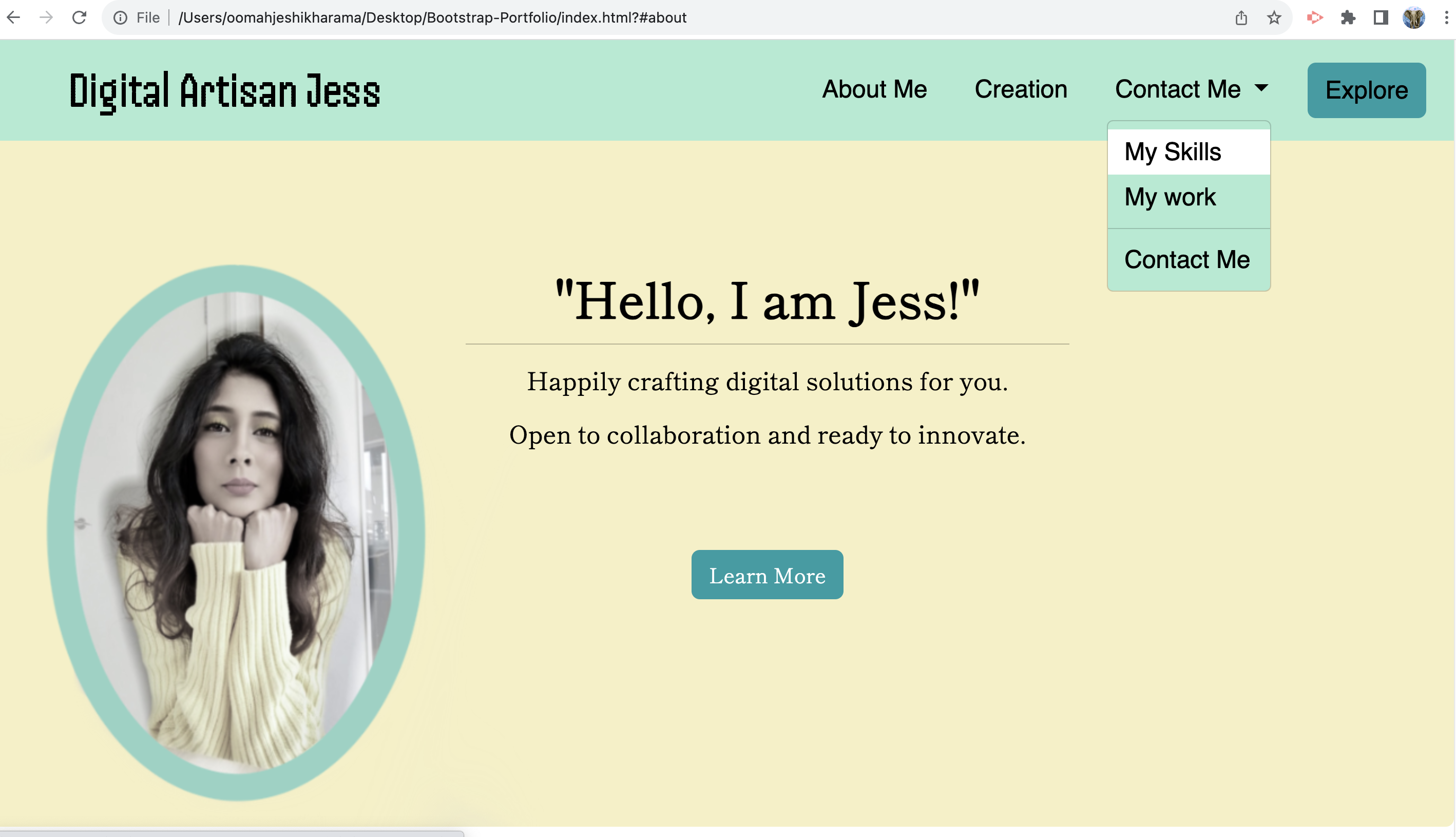The height and width of the screenshot is (837, 1456).
Task: Select My Skills from dropdown
Action: click(x=1173, y=152)
